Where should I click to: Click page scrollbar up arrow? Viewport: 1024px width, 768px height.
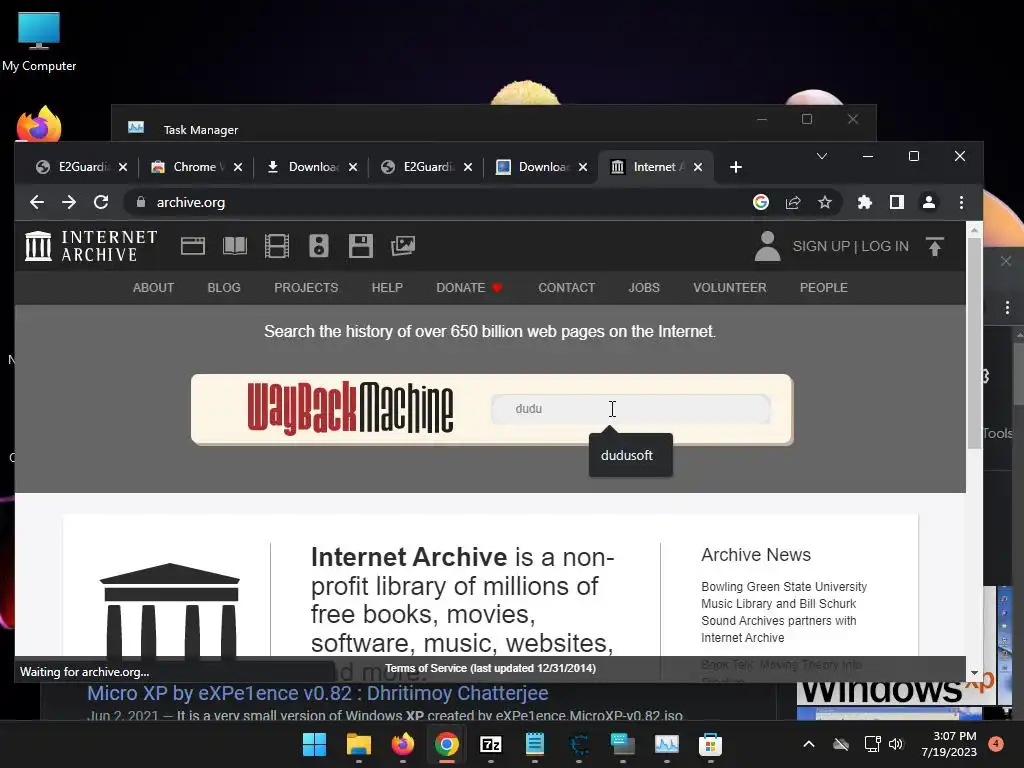coord(974,230)
